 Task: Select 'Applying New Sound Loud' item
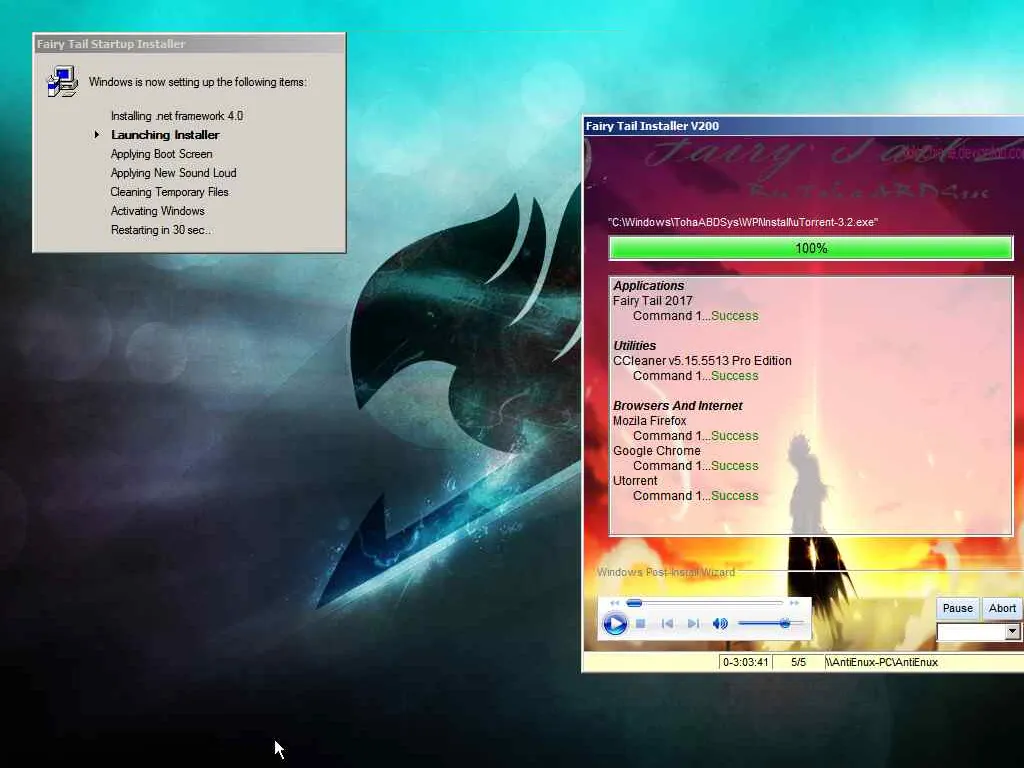[173, 172]
